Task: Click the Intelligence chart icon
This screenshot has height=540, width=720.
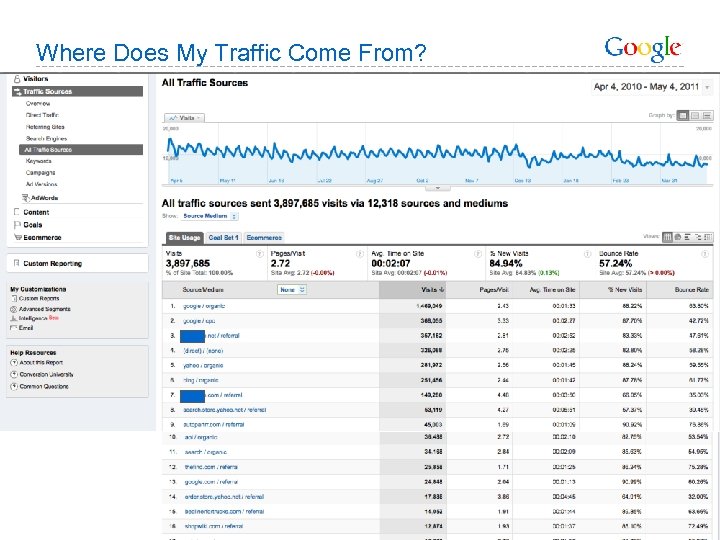Action: pos(14,318)
